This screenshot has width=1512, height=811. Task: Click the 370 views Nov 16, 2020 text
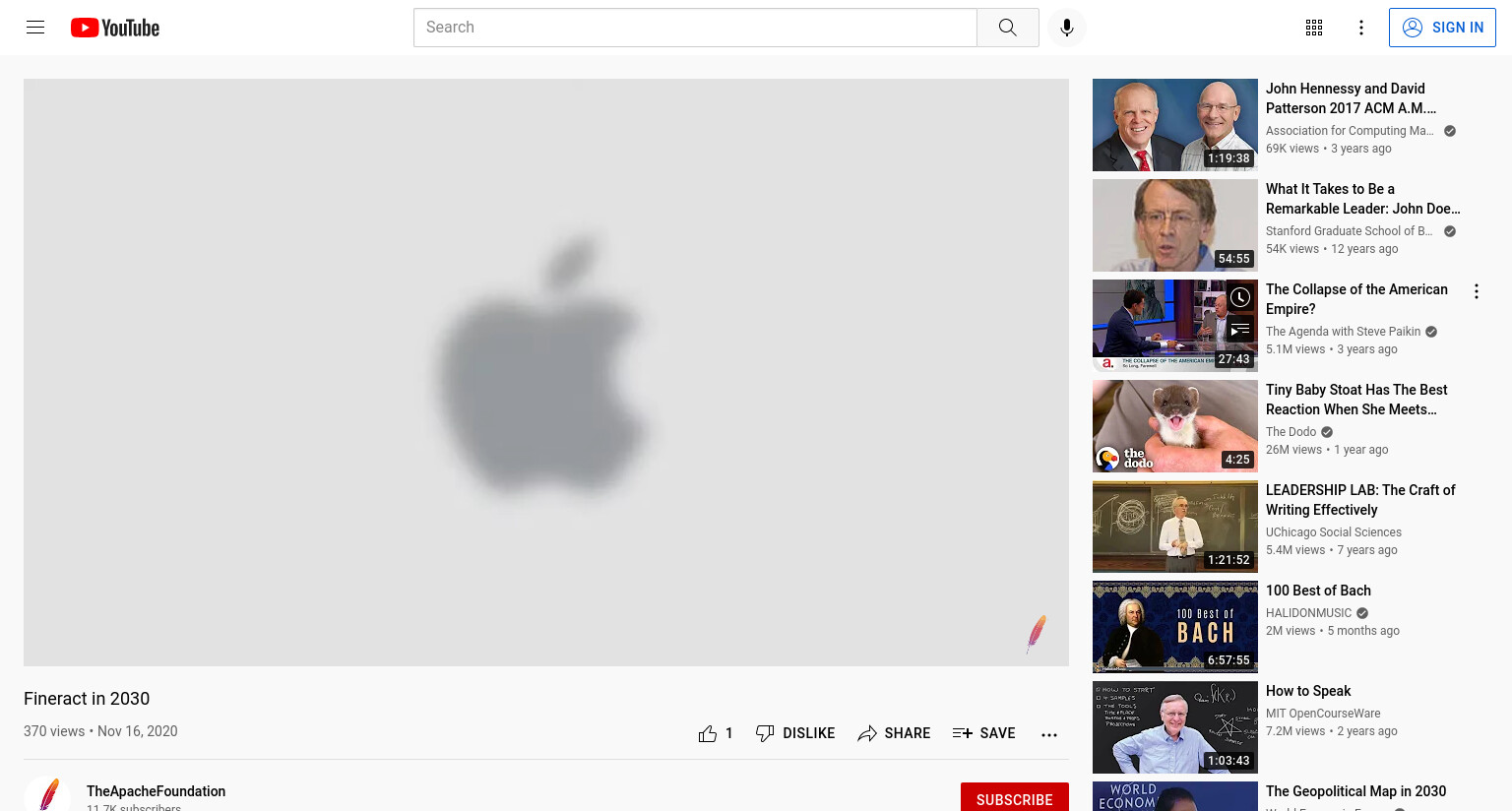coord(100,731)
